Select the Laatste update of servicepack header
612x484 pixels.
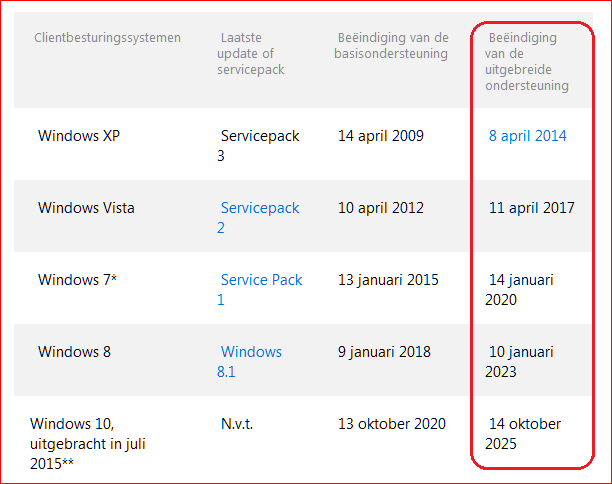251,54
